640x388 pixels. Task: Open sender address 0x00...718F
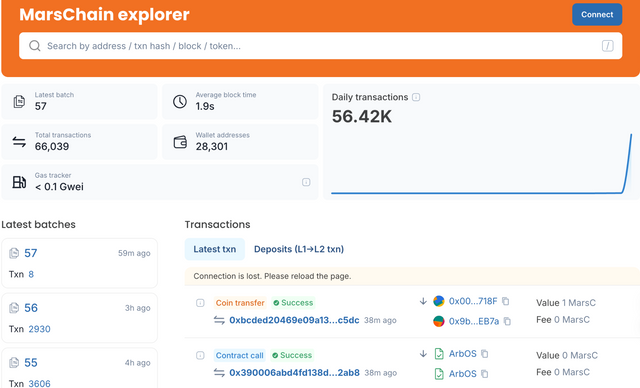pos(473,301)
